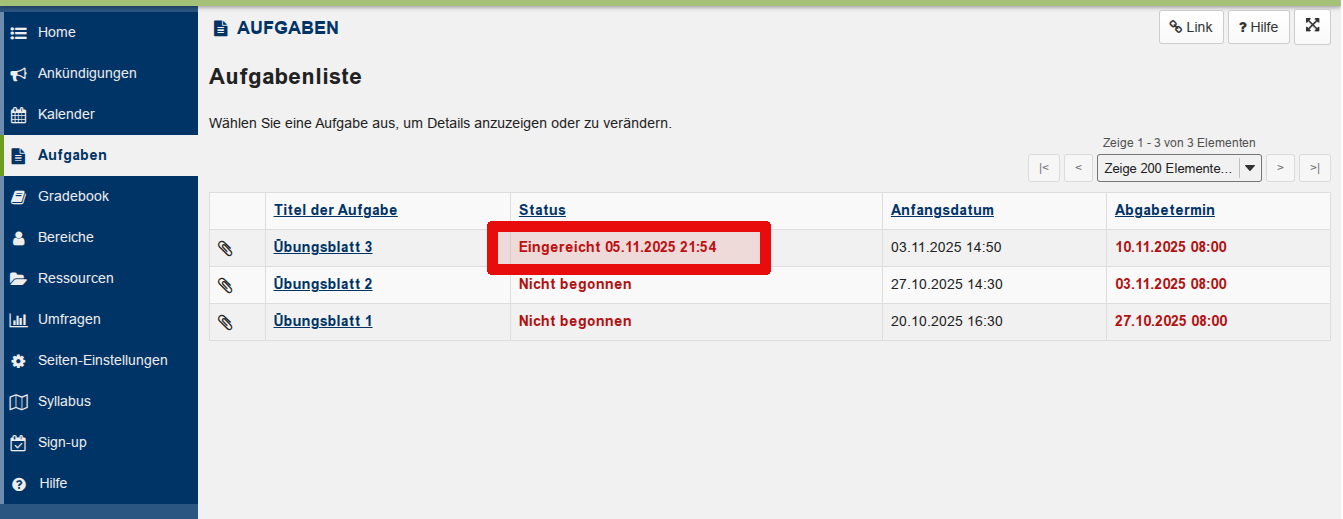Sort assignments by Status column header
Viewport: 1343px width, 519px height.
point(542,210)
